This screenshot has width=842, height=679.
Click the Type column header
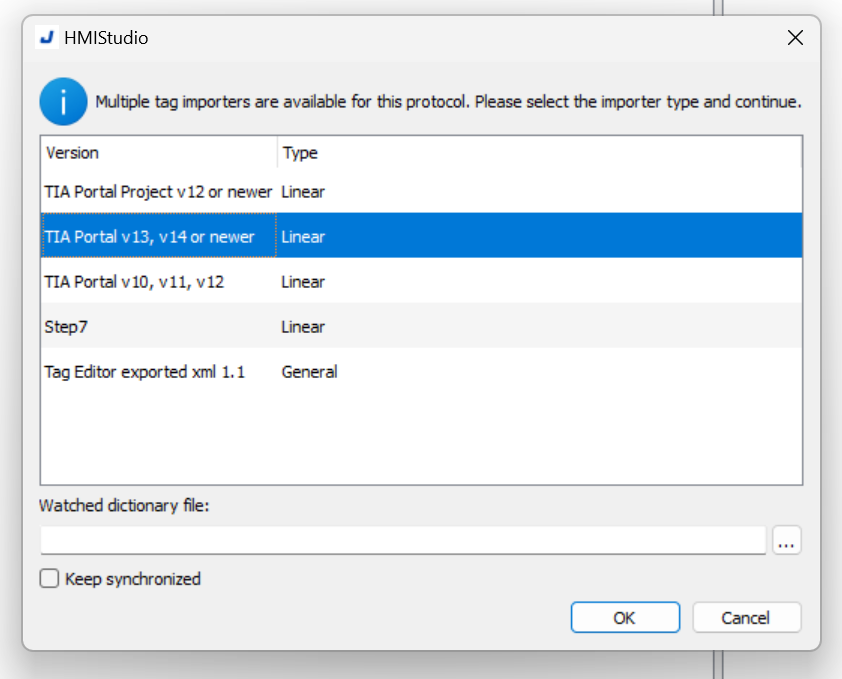pos(540,153)
